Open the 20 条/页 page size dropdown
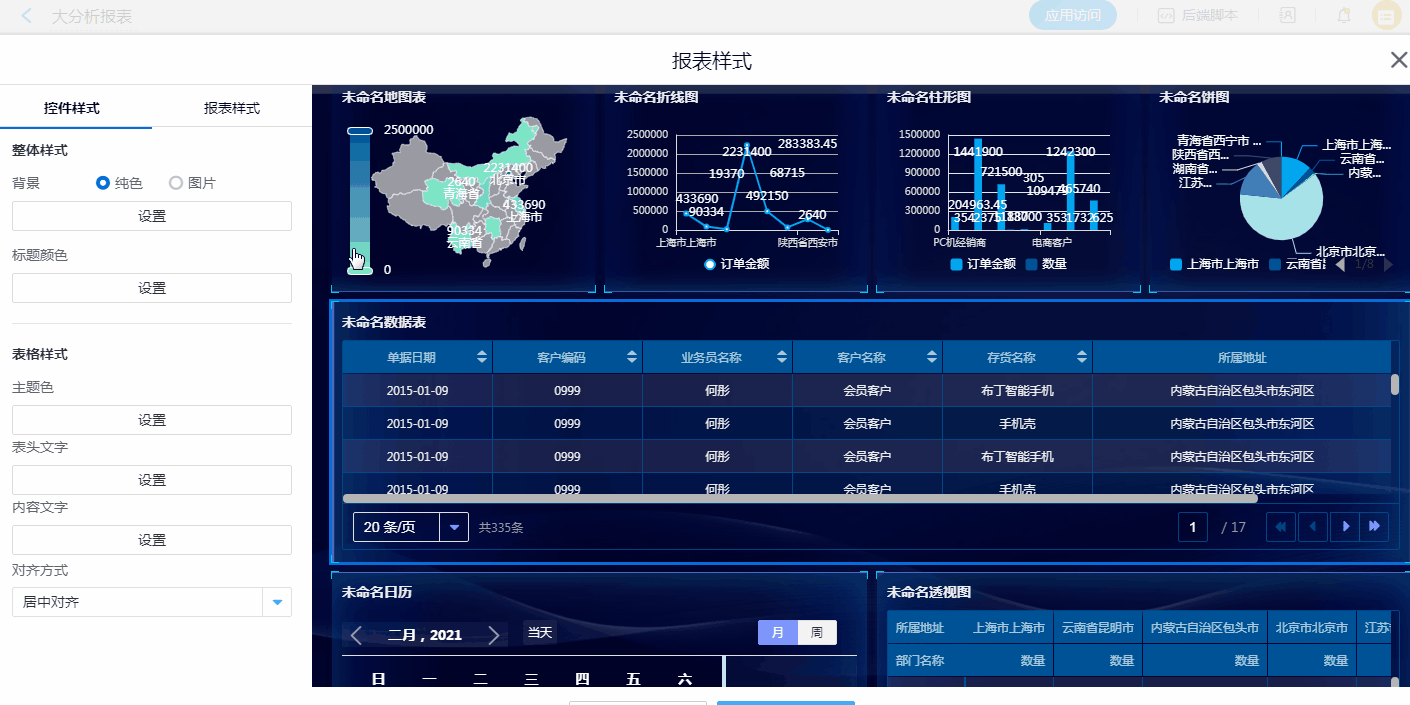1410x705 pixels. (x=455, y=527)
